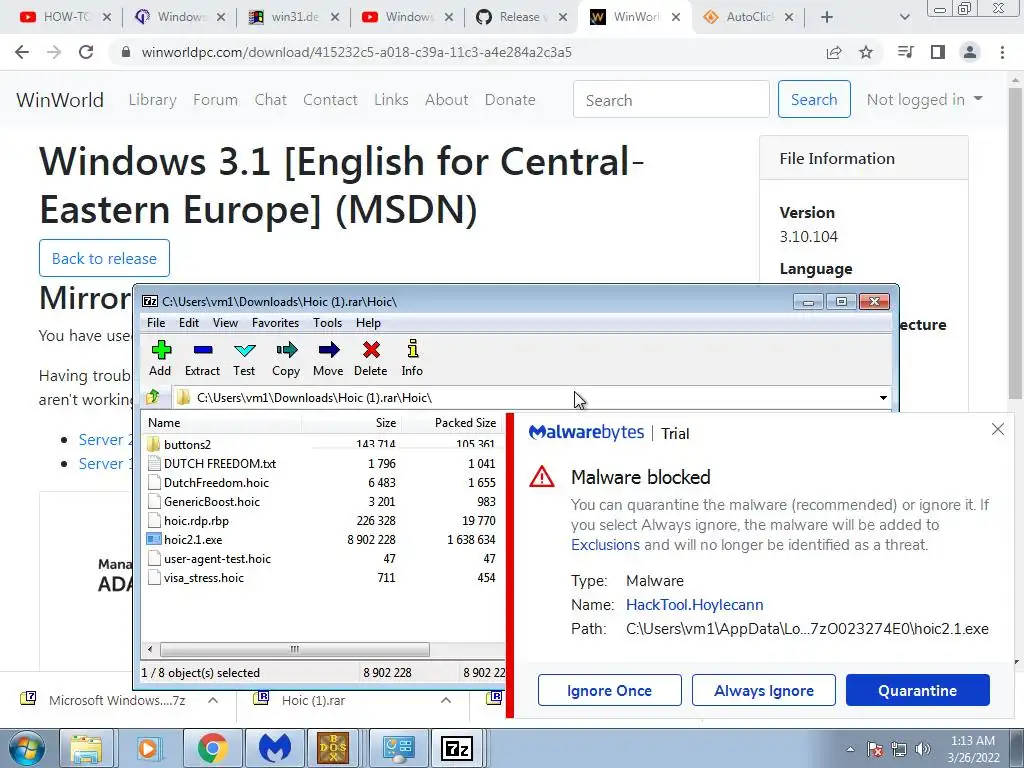The width and height of the screenshot is (1024, 768).
Task: Click the WinWorld Search button
Action: coord(814,99)
